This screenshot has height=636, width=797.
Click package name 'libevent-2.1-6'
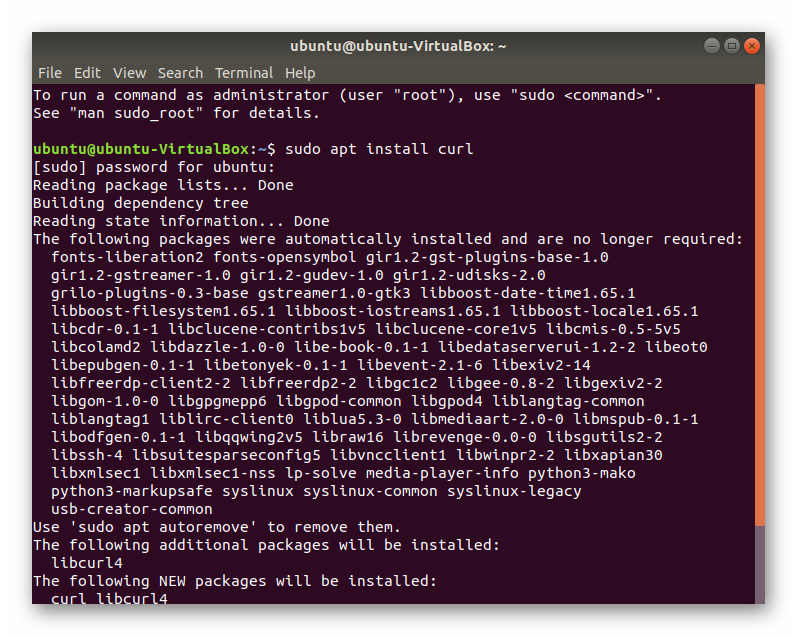[420, 366]
